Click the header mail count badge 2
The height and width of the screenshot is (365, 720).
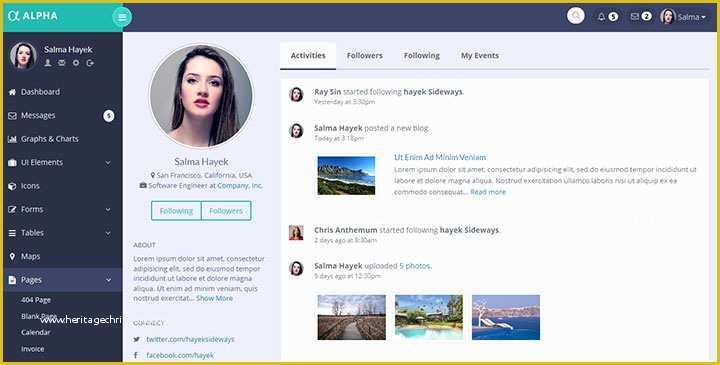pyautogui.click(x=647, y=17)
